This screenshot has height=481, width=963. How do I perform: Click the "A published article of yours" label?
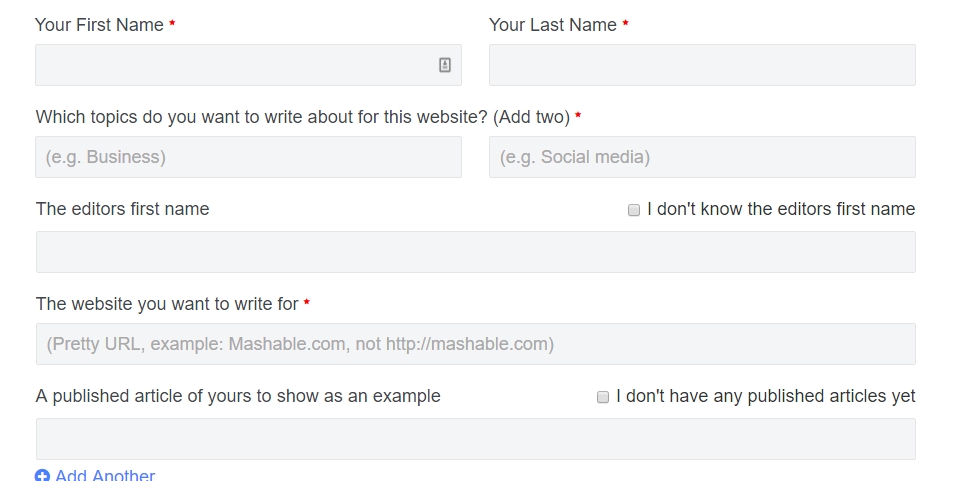pyautogui.click(x=238, y=396)
